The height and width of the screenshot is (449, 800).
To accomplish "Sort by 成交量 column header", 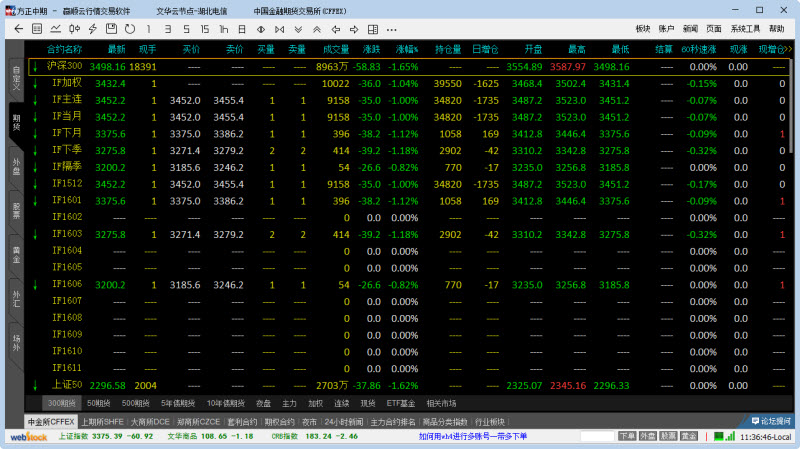I will click(x=336, y=49).
